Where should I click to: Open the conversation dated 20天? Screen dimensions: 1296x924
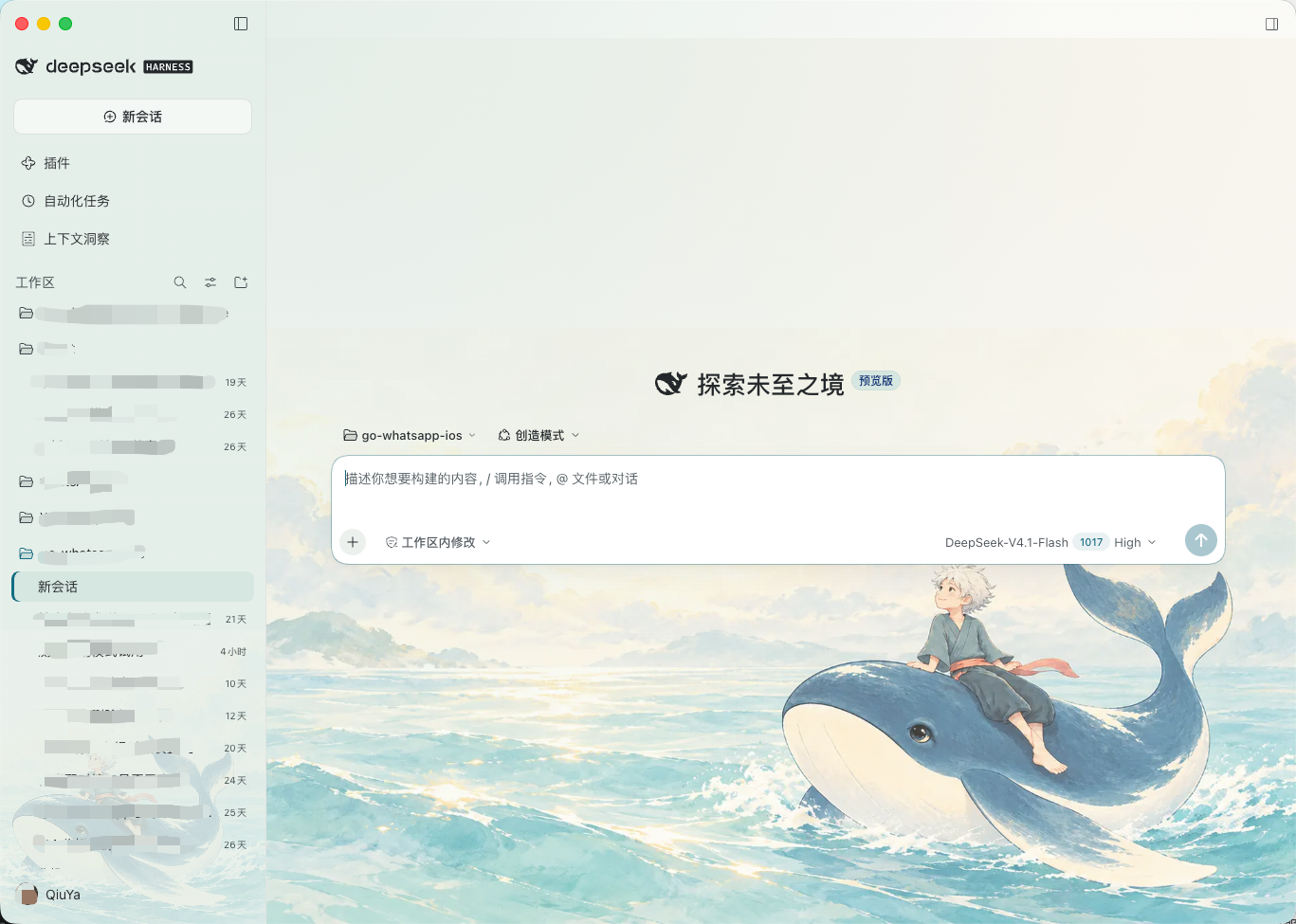pos(133,748)
